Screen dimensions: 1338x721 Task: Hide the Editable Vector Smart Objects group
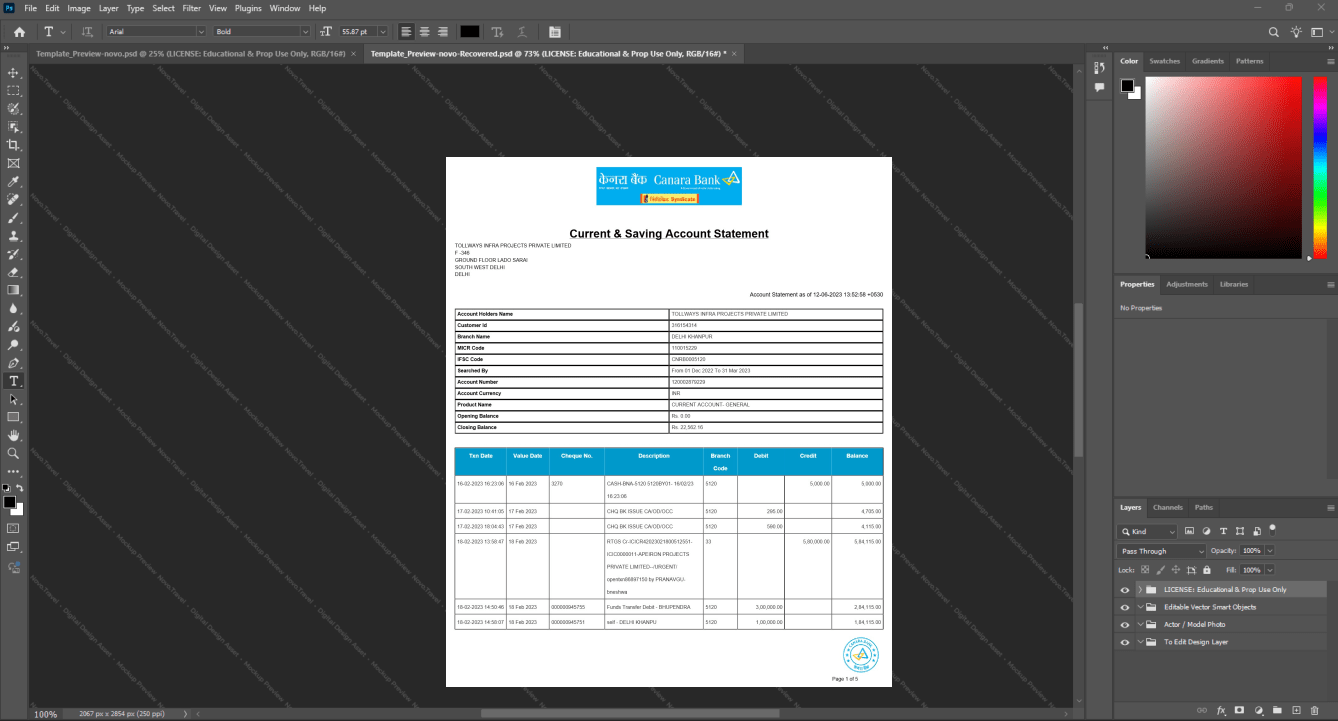[1125, 607]
